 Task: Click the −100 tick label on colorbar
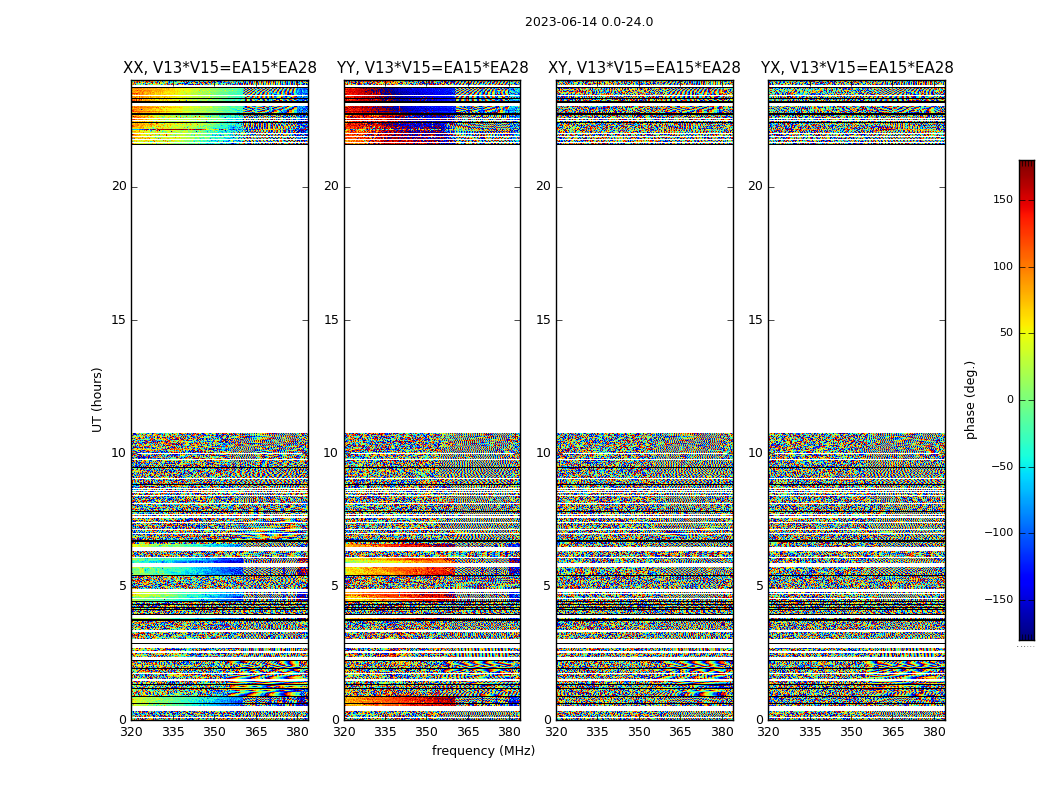[x=998, y=533]
